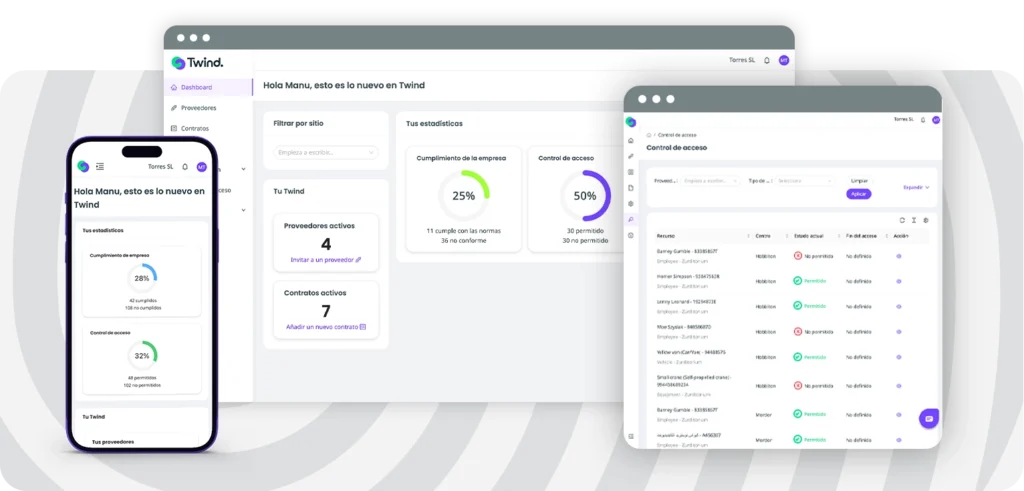This screenshot has height=491, width=1024.
Task: View action for Homer Simpson row
Action: (x=899, y=281)
